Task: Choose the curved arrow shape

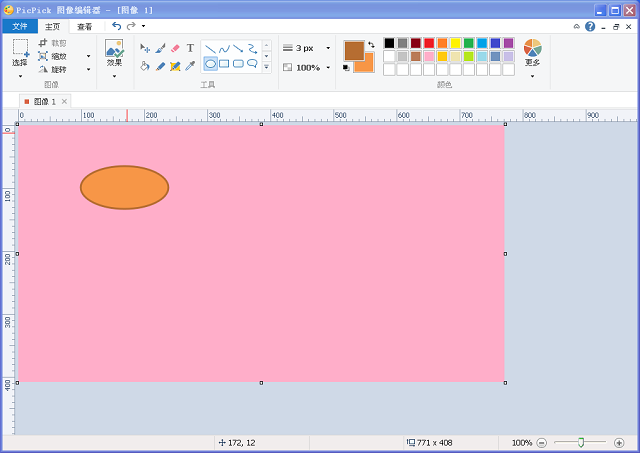Action: [252, 49]
